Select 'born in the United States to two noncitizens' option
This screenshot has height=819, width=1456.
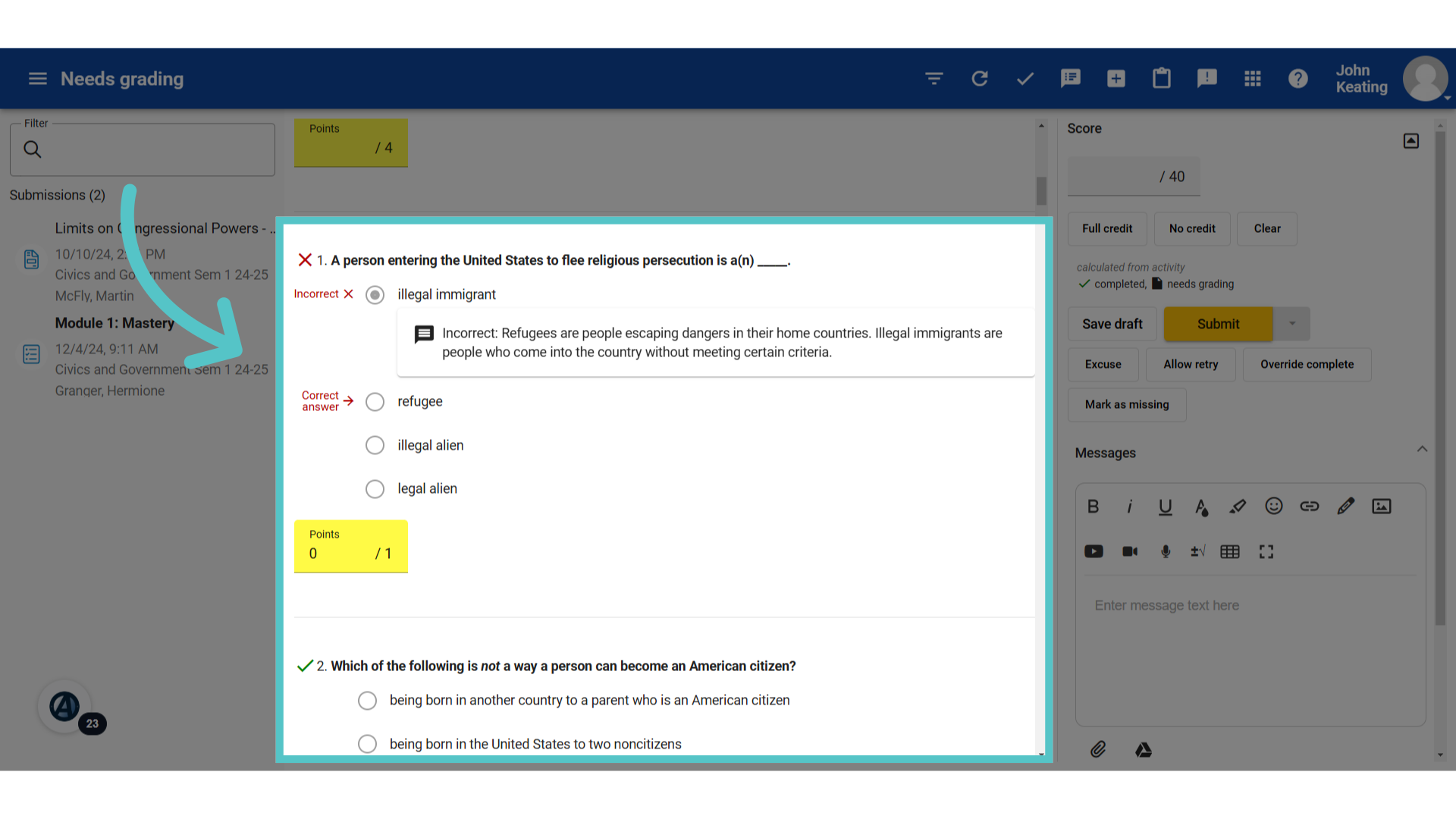coord(367,744)
